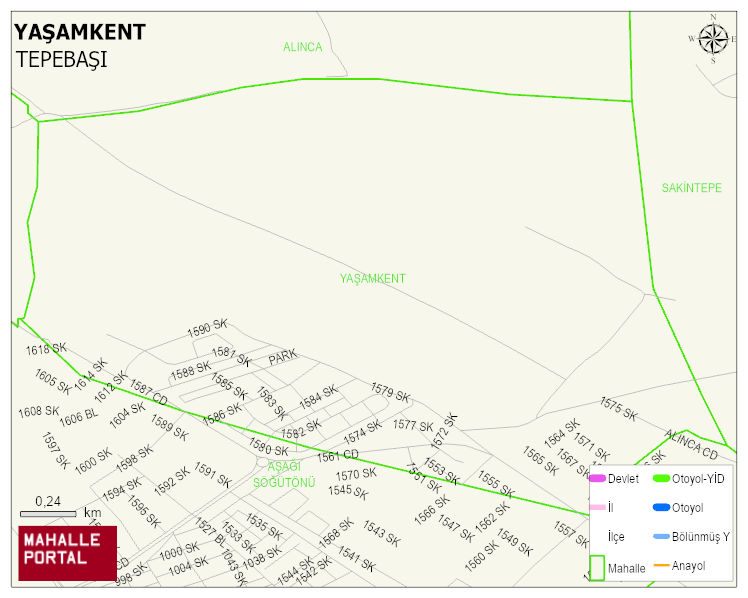Viewport: 748px width, 598px height.
Task: Click the 1579 SK street label
Action: click(390, 392)
